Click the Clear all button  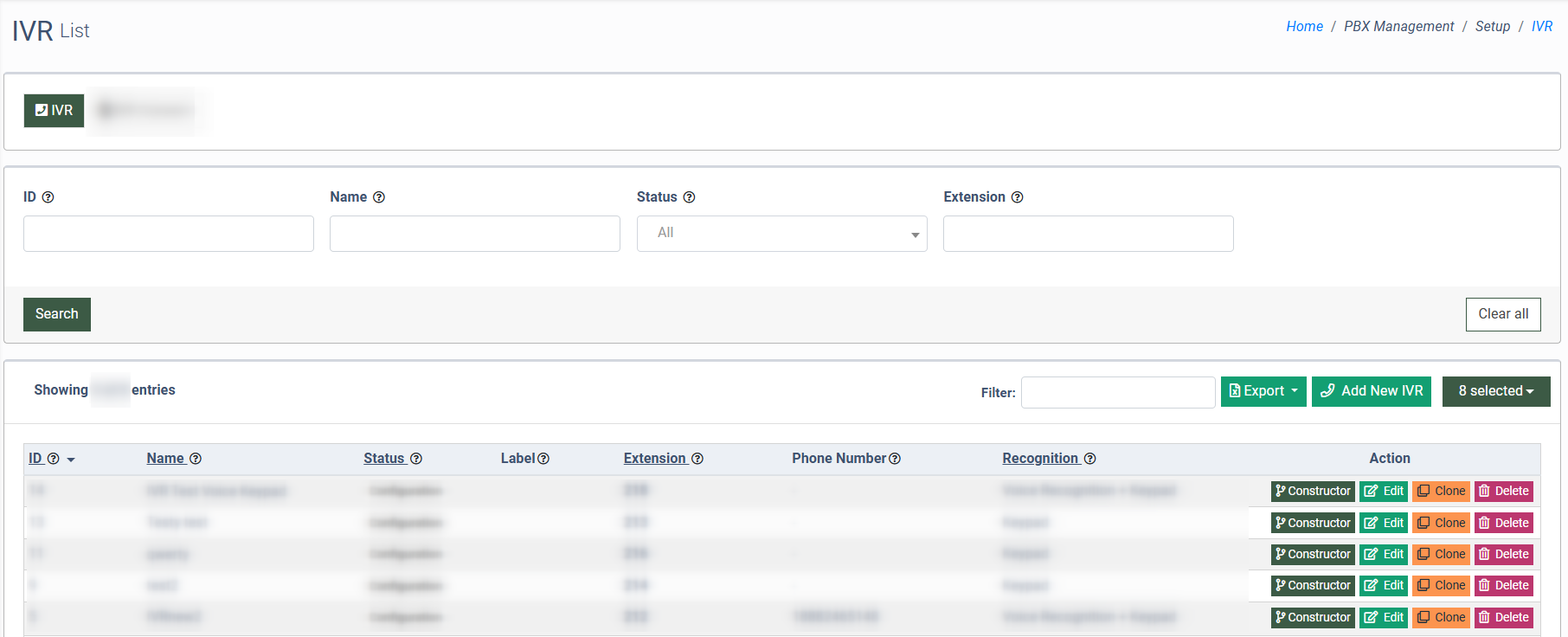pos(1502,314)
